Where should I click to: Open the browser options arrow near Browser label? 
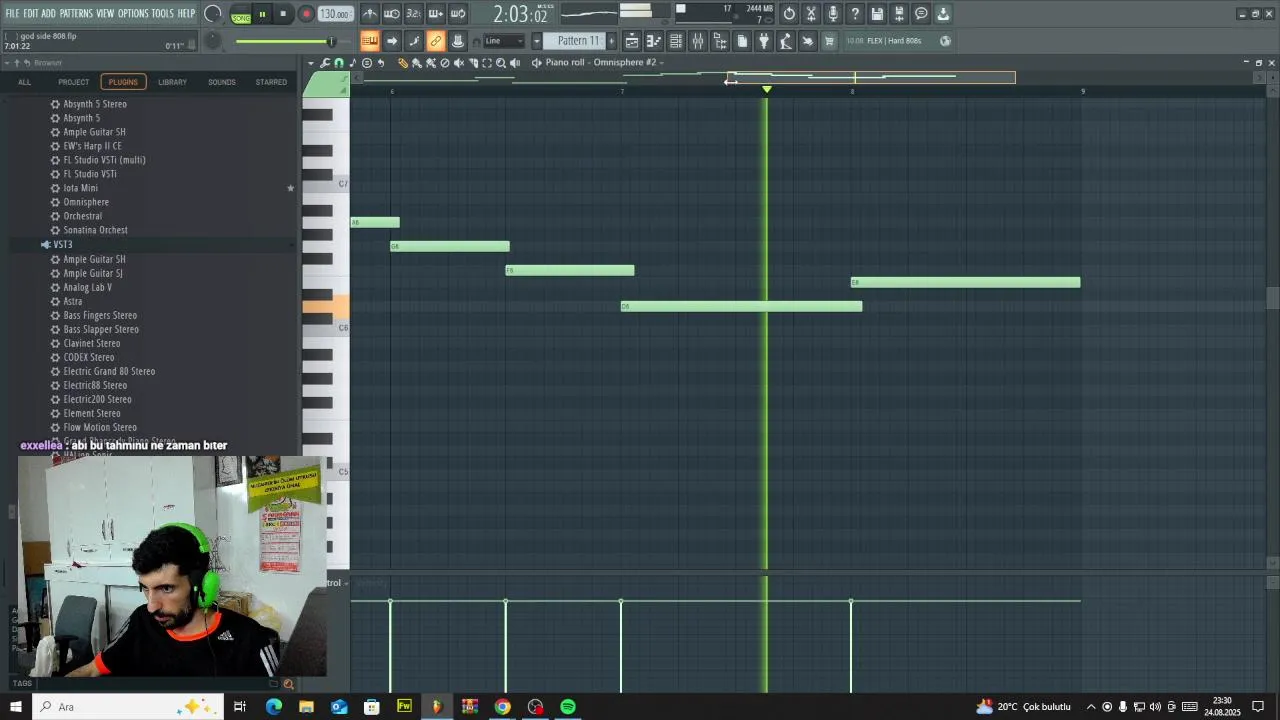7,63
